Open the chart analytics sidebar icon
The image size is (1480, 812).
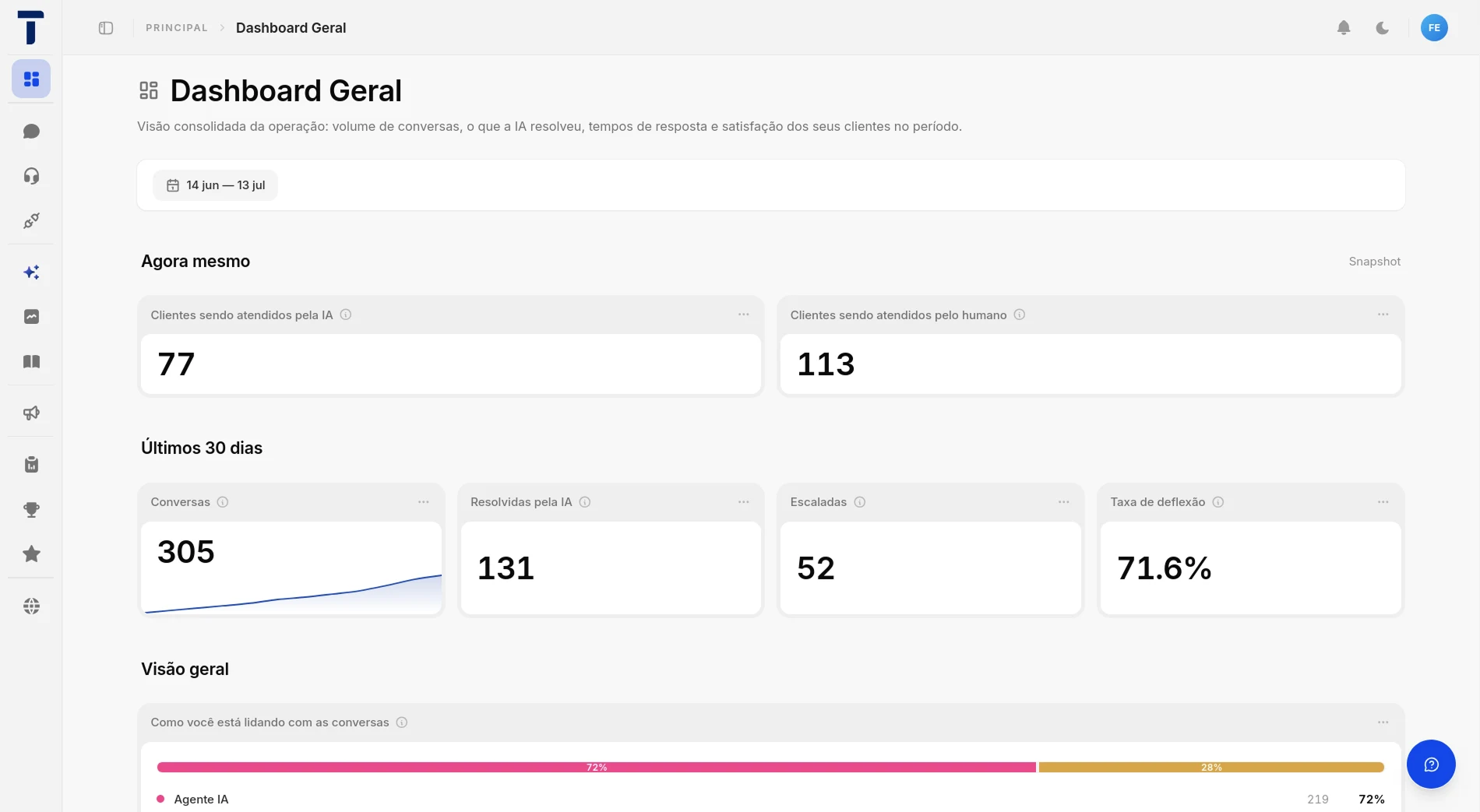click(x=31, y=316)
